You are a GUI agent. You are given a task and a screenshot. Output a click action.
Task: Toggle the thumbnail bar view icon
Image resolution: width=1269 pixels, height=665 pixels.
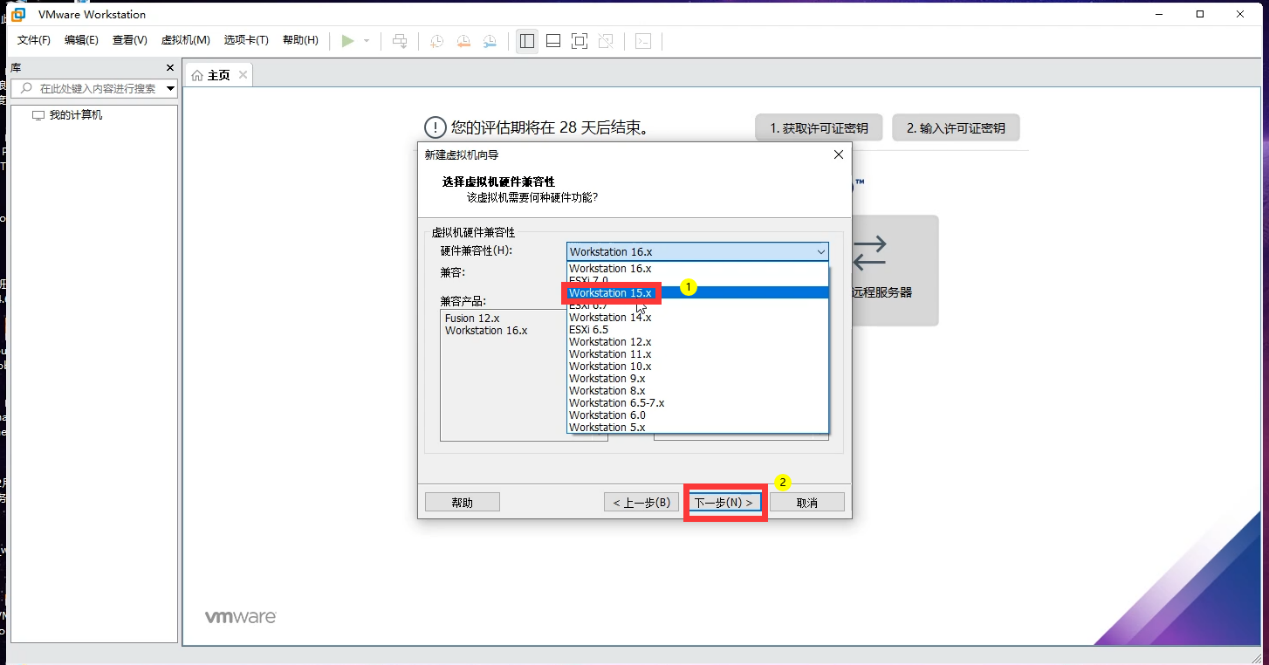pyautogui.click(x=553, y=41)
